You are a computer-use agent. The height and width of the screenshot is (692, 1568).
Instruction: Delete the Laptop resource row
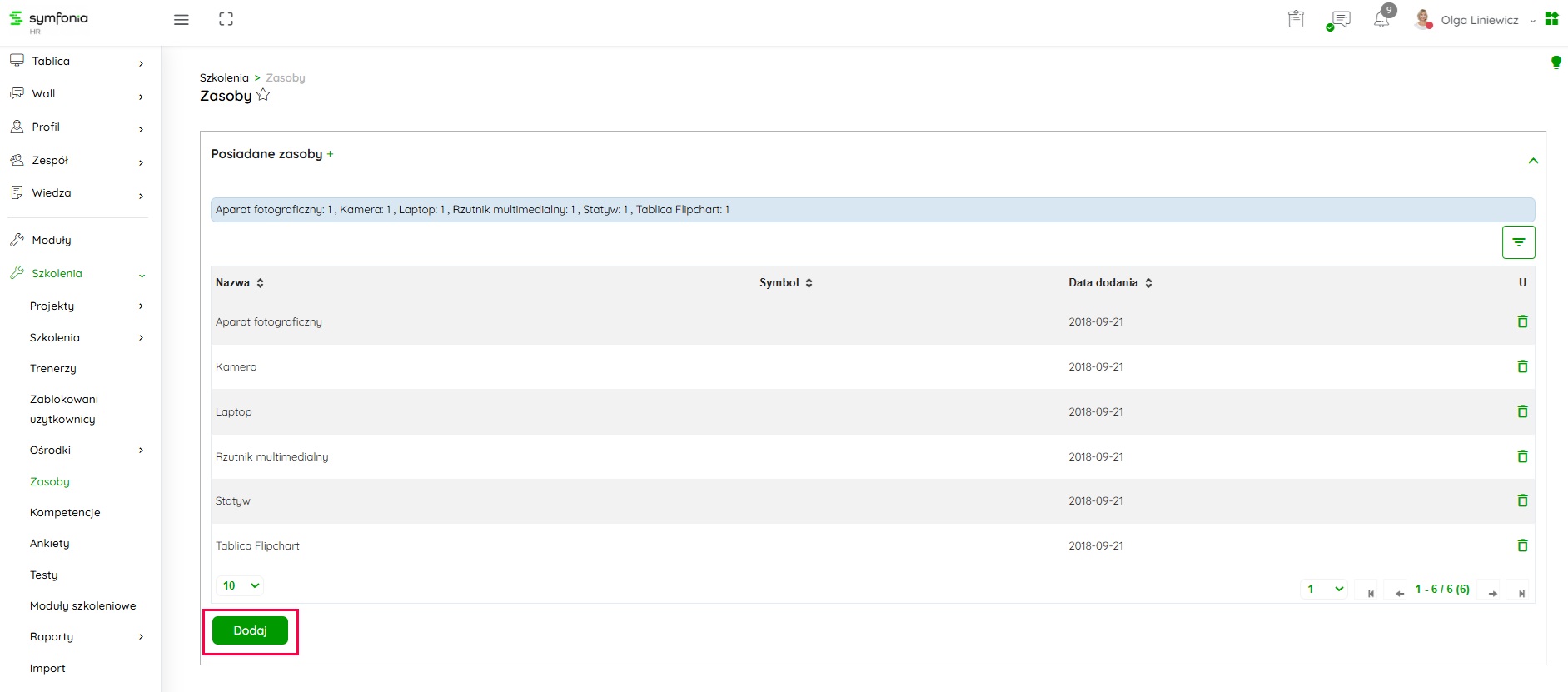[1522, 411]
